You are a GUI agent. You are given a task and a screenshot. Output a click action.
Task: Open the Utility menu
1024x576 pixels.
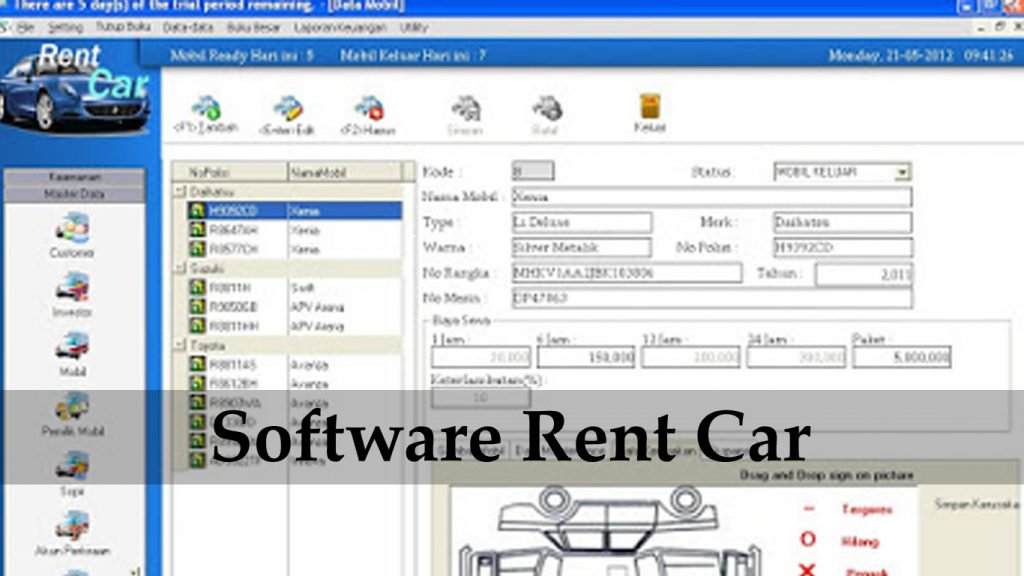point(413,27)
